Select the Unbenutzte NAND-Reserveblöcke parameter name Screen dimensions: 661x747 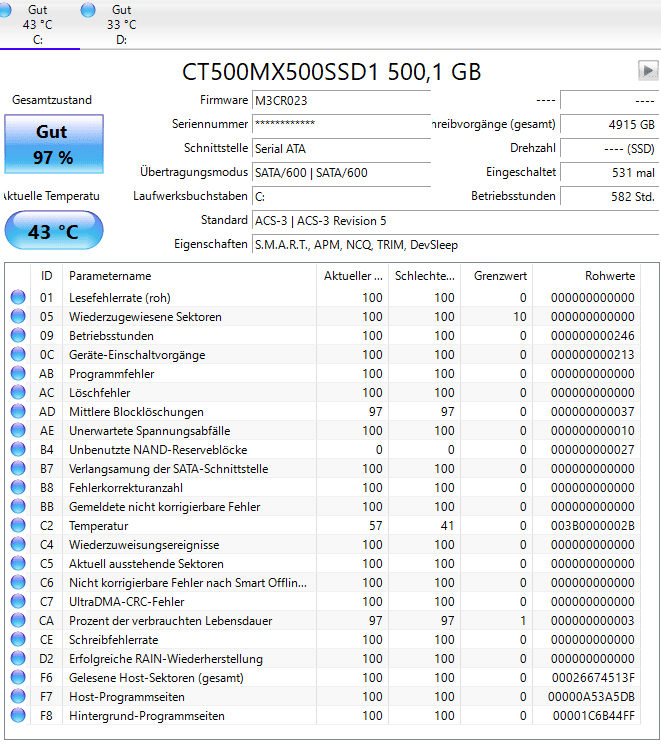158,450
